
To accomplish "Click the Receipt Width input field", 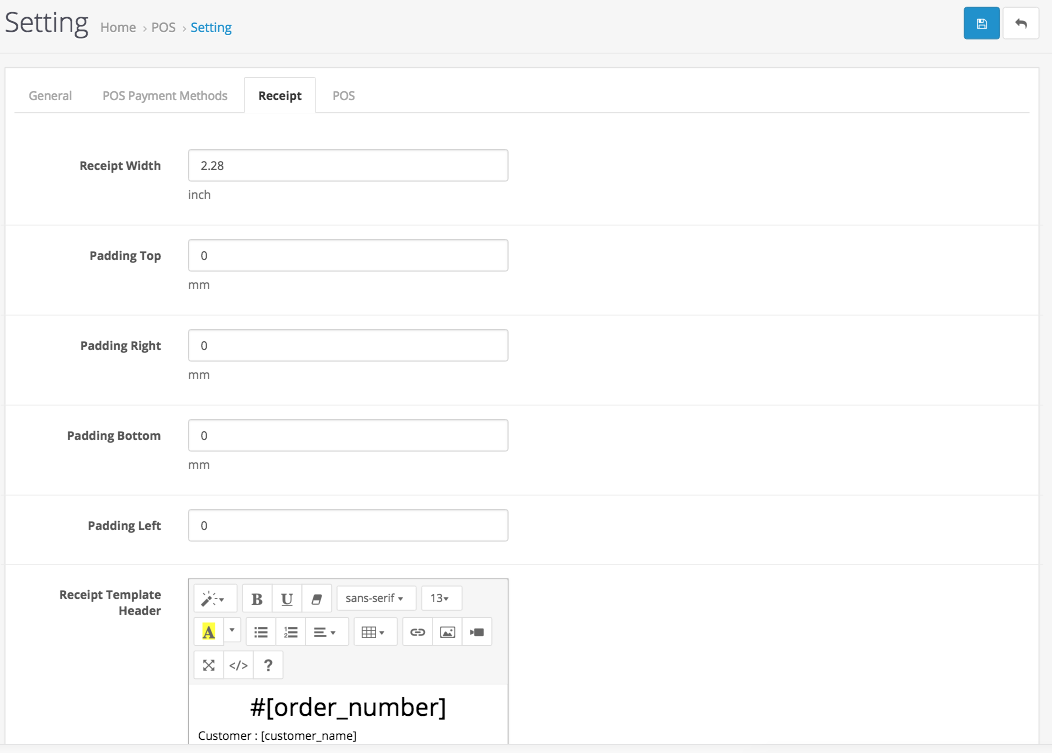I will pos(348,166).
